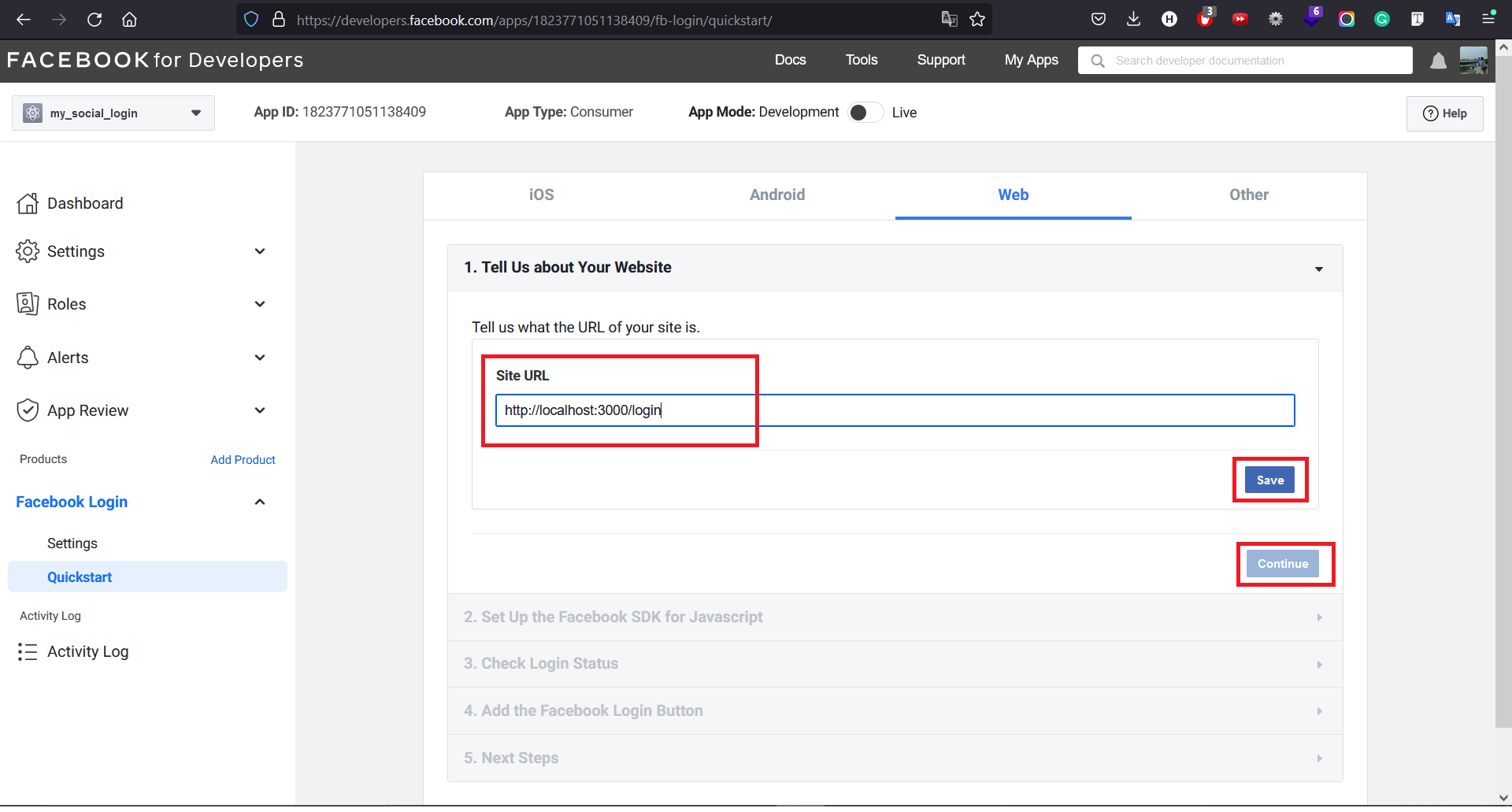Click the colorful ring extension icon
Image resolution: width=1512 pixels, height=812 pixels.
point(1347,20)
